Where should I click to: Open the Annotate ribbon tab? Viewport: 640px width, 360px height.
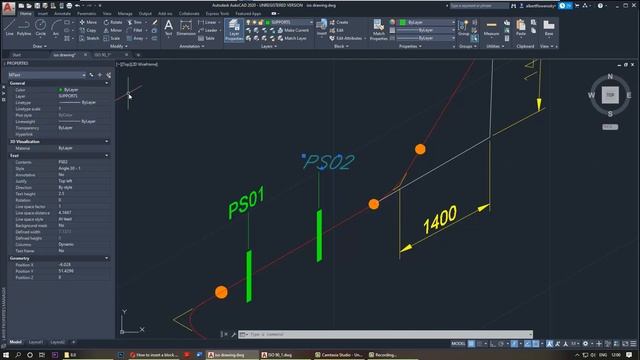point(62,13)
